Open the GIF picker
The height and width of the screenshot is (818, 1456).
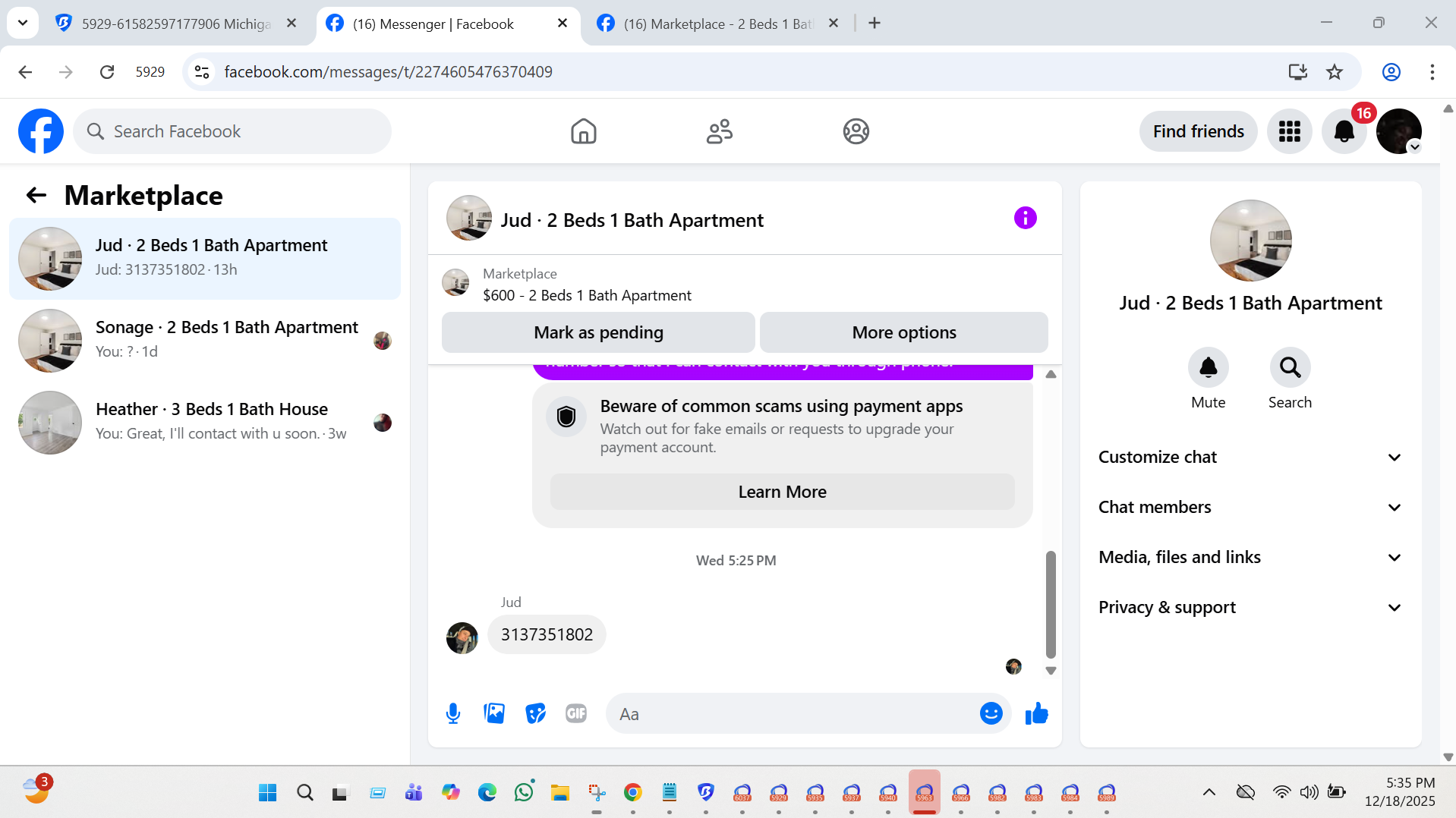click(x=576, y=713)
